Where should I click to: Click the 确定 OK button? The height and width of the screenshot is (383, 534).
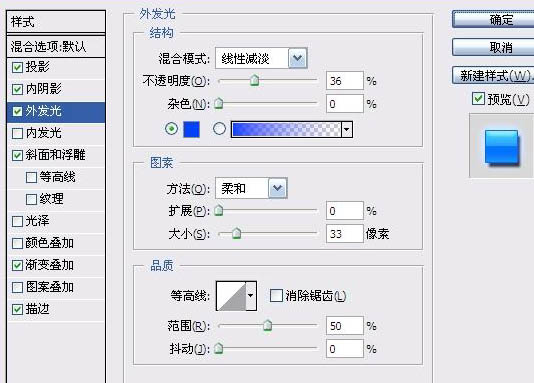click(x=493, y=19)
